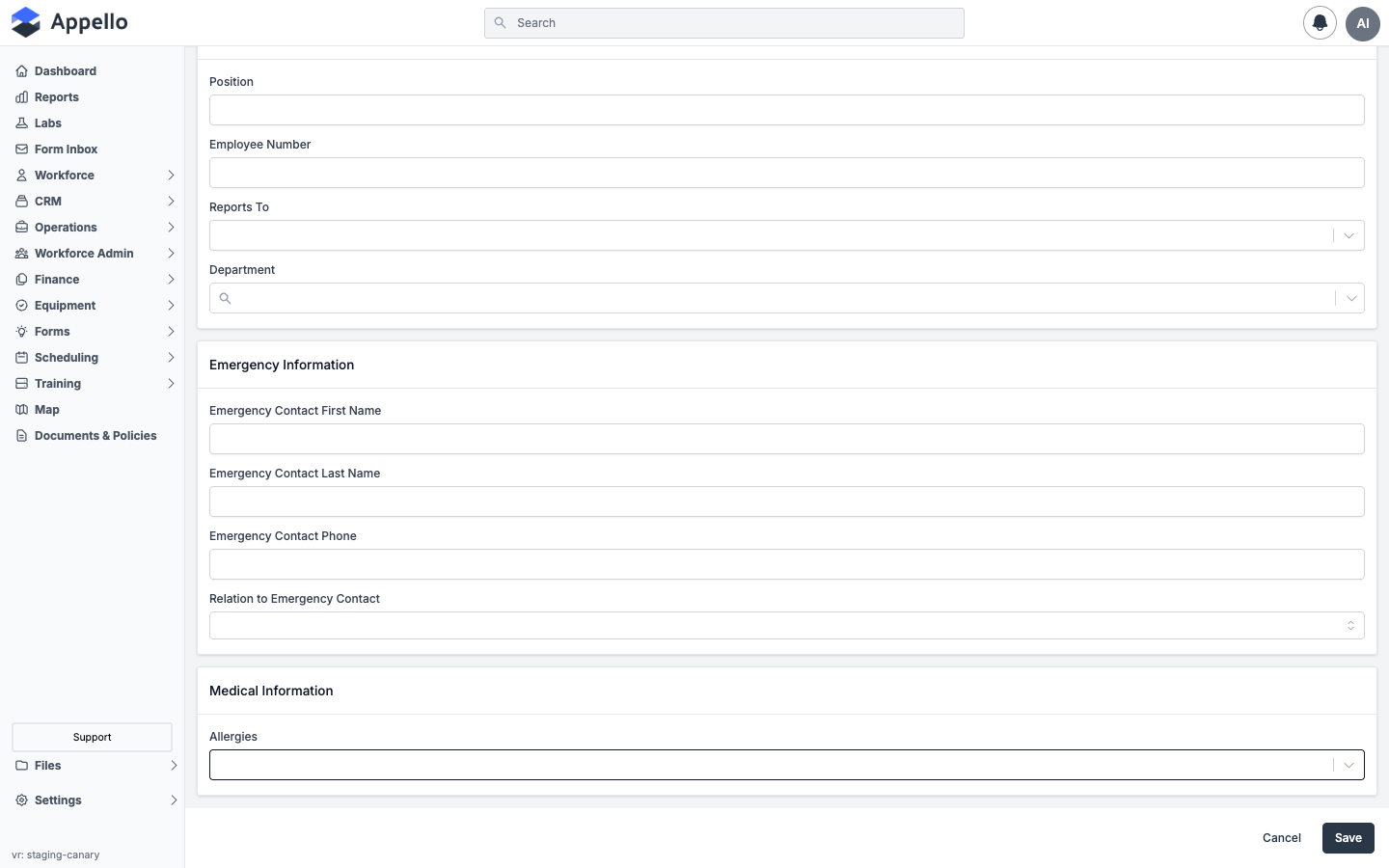Viewport: 1389px width, 868px height.
Task: Click the Cancel button
Action: coord(1282,838)
